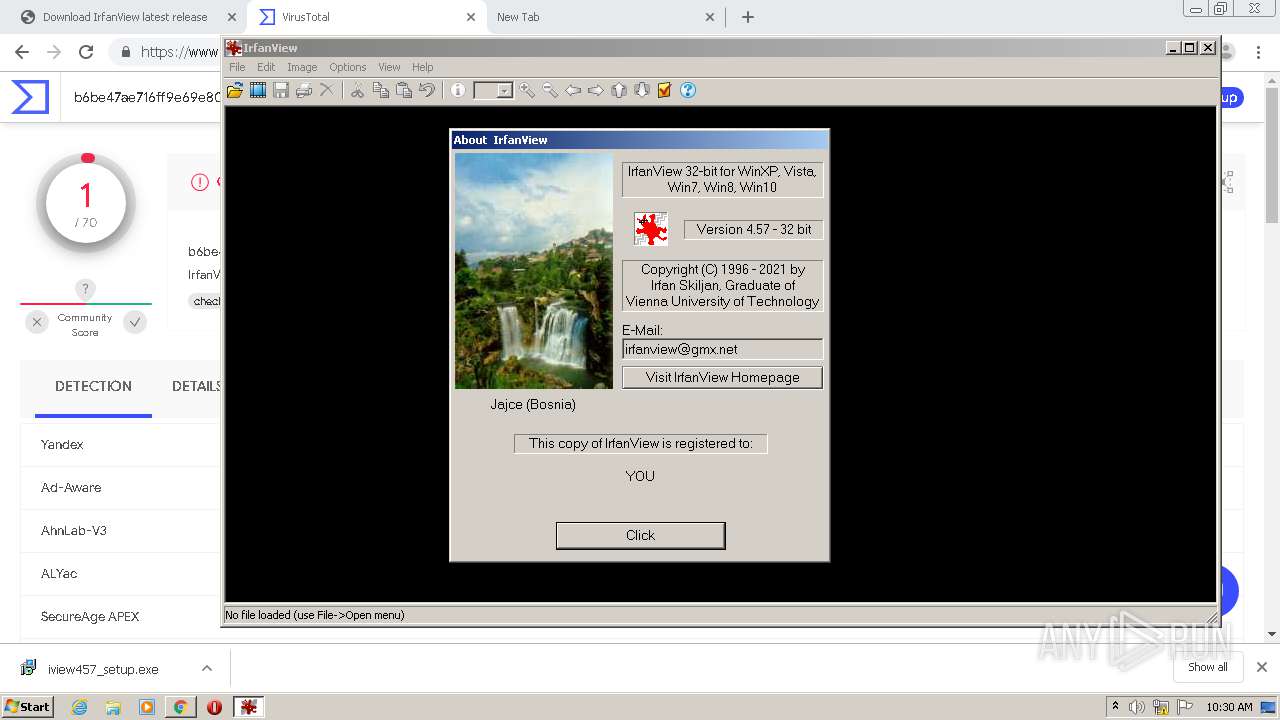Select the DETECTION tab on VirusTotal
Screen dimensions: 1280x720
93,386
